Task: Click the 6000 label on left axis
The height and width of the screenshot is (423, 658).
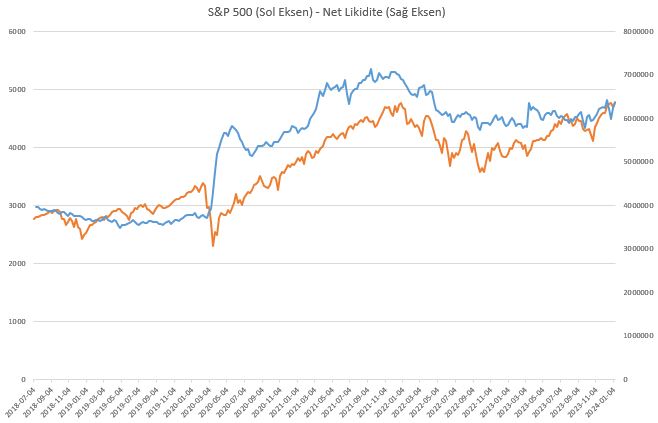Action: click(17, 31)
